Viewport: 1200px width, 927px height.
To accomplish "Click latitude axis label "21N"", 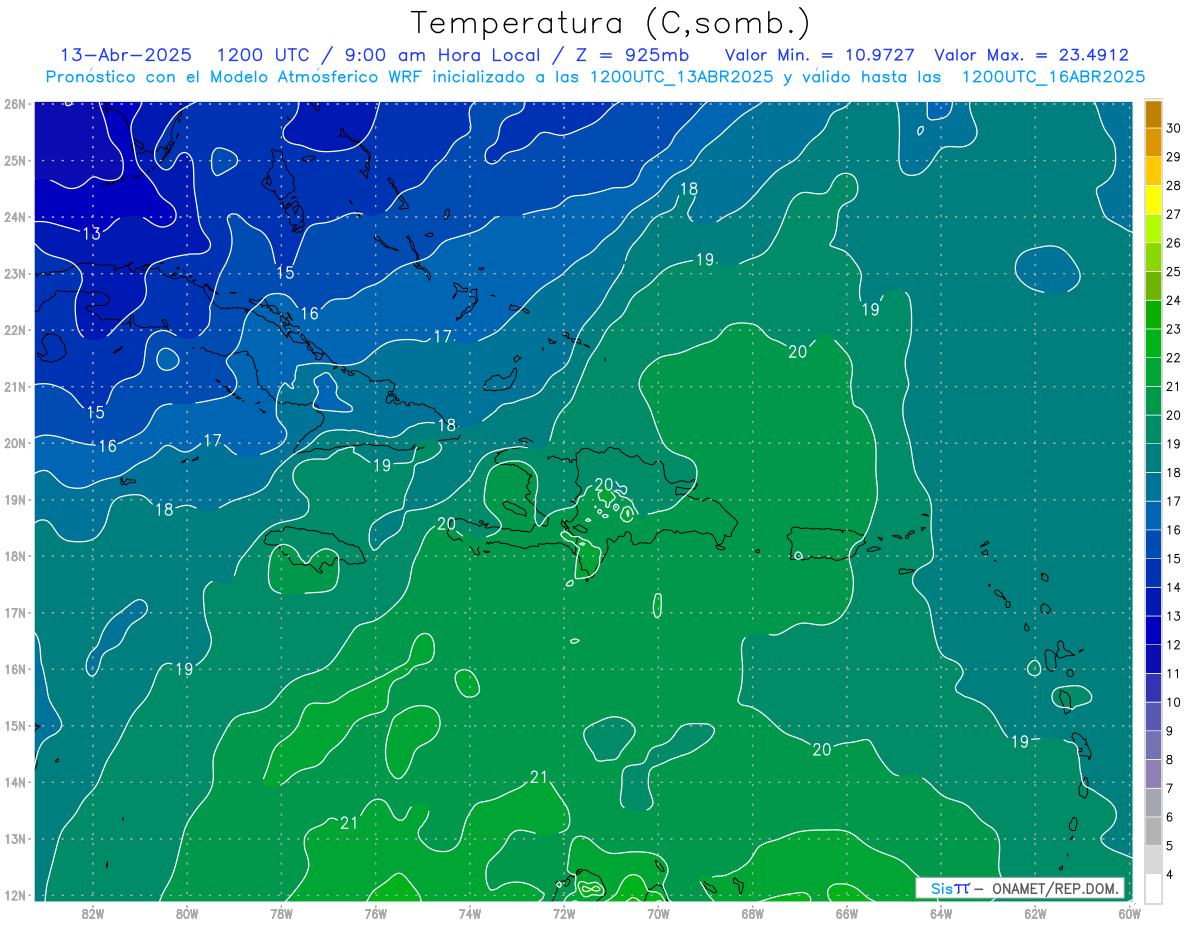I will point(14,386).
